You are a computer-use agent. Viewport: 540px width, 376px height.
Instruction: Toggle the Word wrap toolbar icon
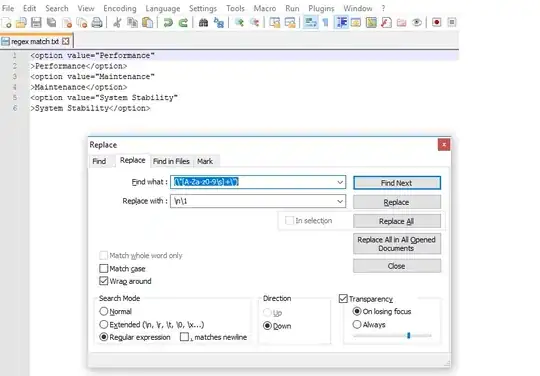[311, 23]
